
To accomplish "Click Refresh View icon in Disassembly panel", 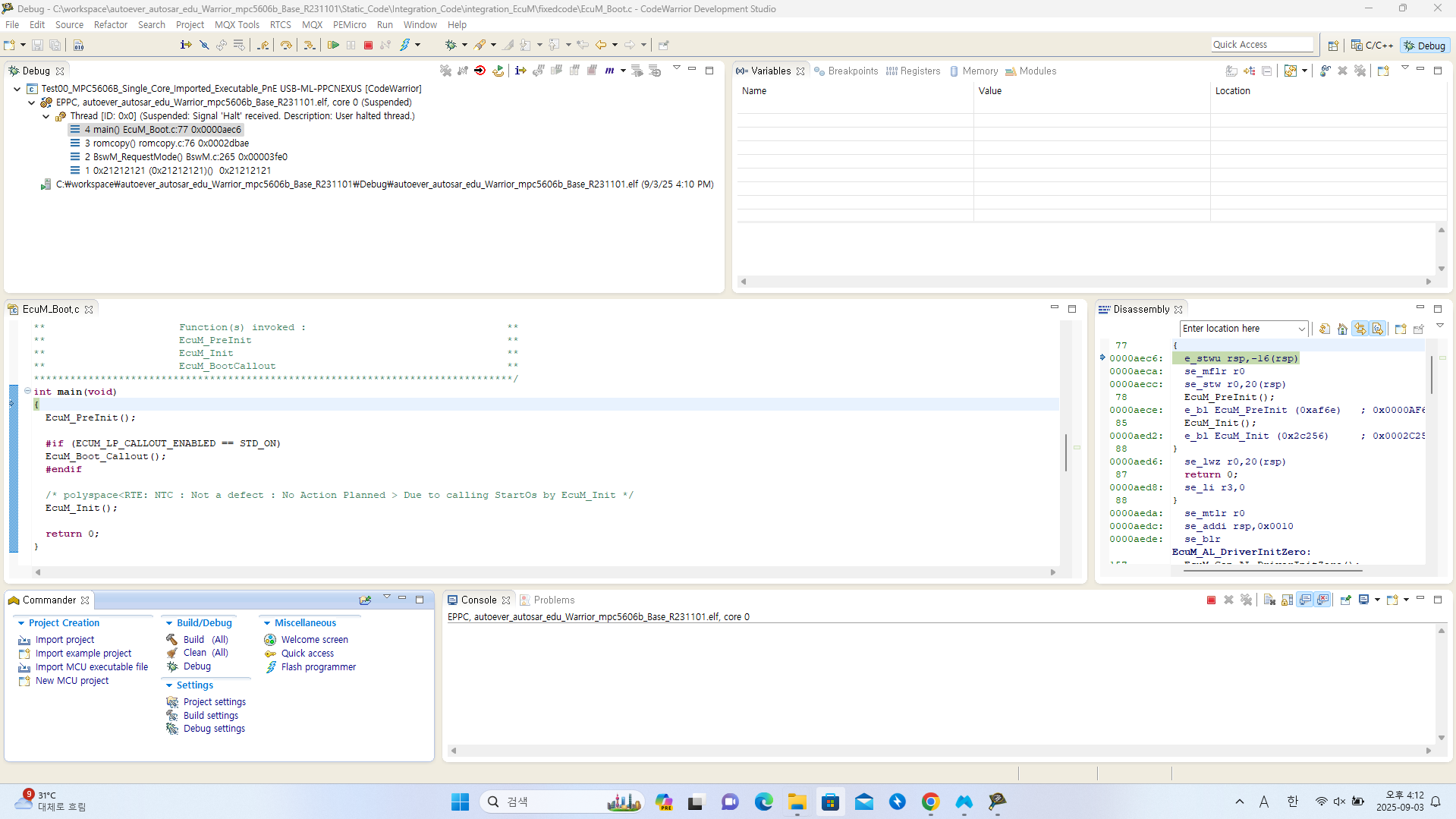I will (x=1324, y=329).
